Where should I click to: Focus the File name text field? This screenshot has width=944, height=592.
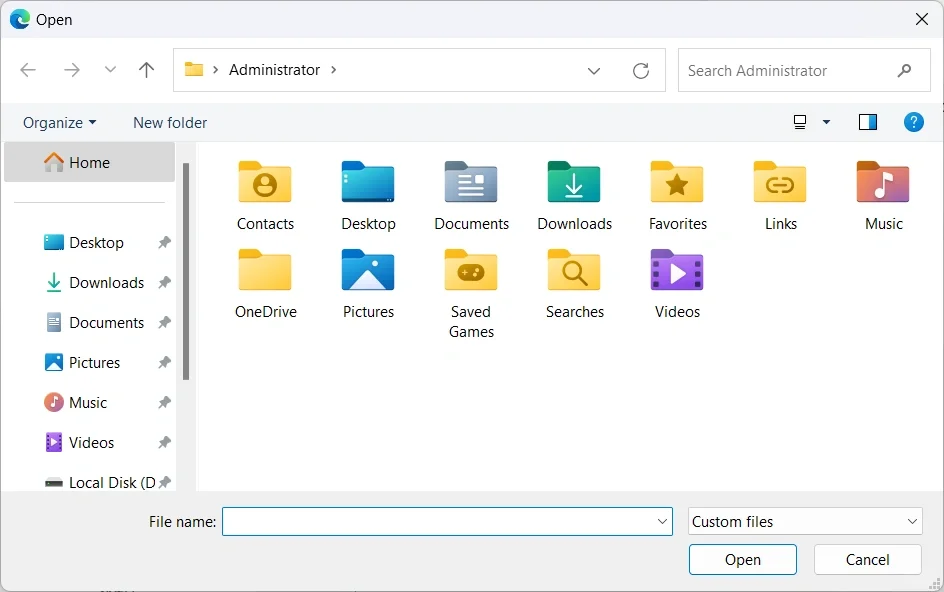click(447, 522)
